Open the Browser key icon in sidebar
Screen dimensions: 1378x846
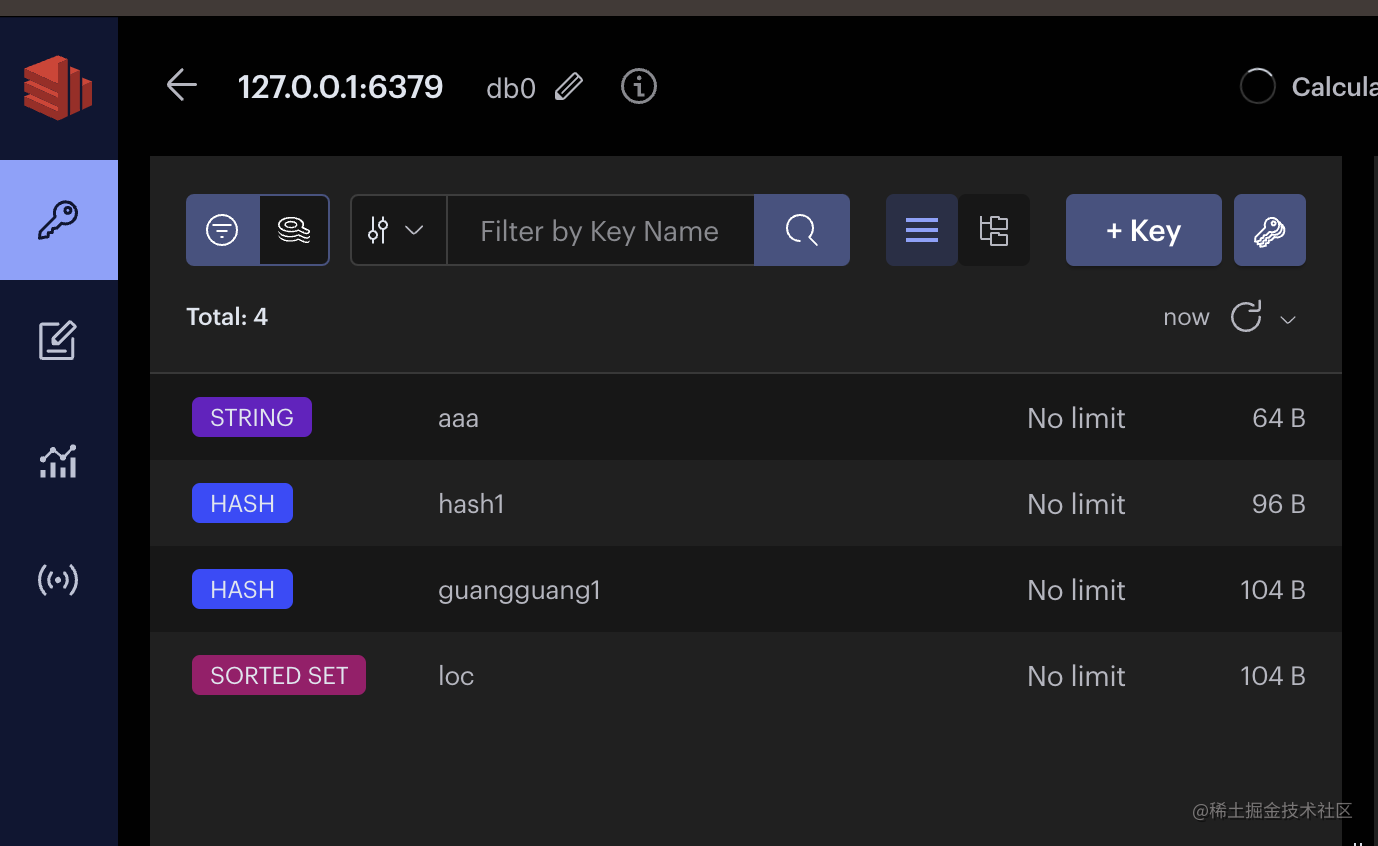pyautogui.click(x=58, y=220)
